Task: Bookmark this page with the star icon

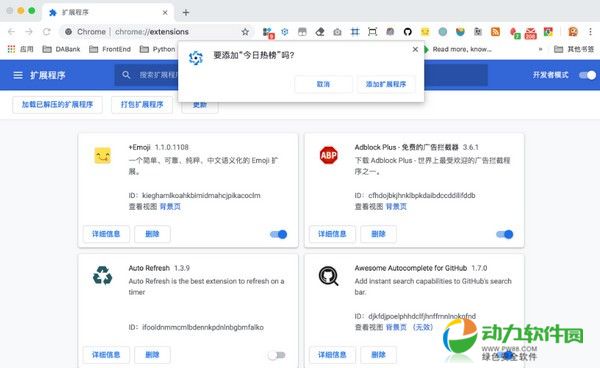Action: click(245, 32)
